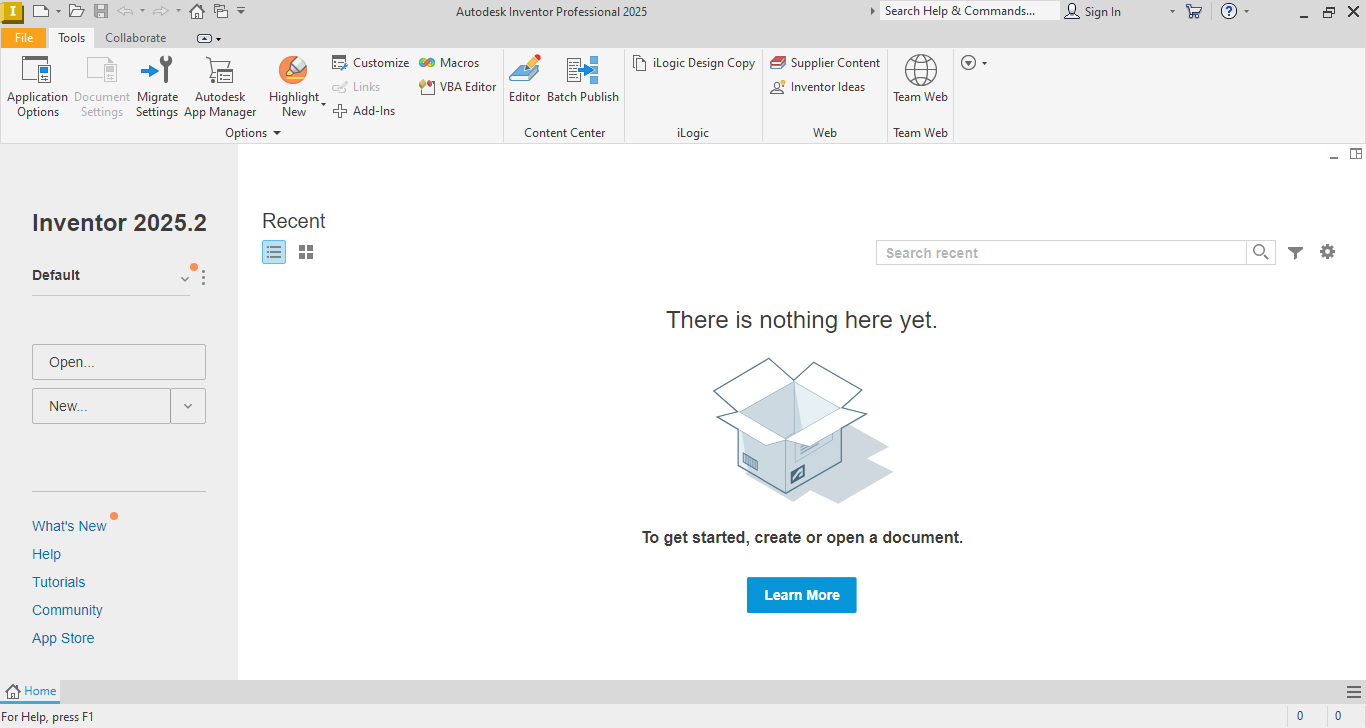1366x728 pixels.
Task: Open iLogic Design Copy
Action: tap(694, 63)
